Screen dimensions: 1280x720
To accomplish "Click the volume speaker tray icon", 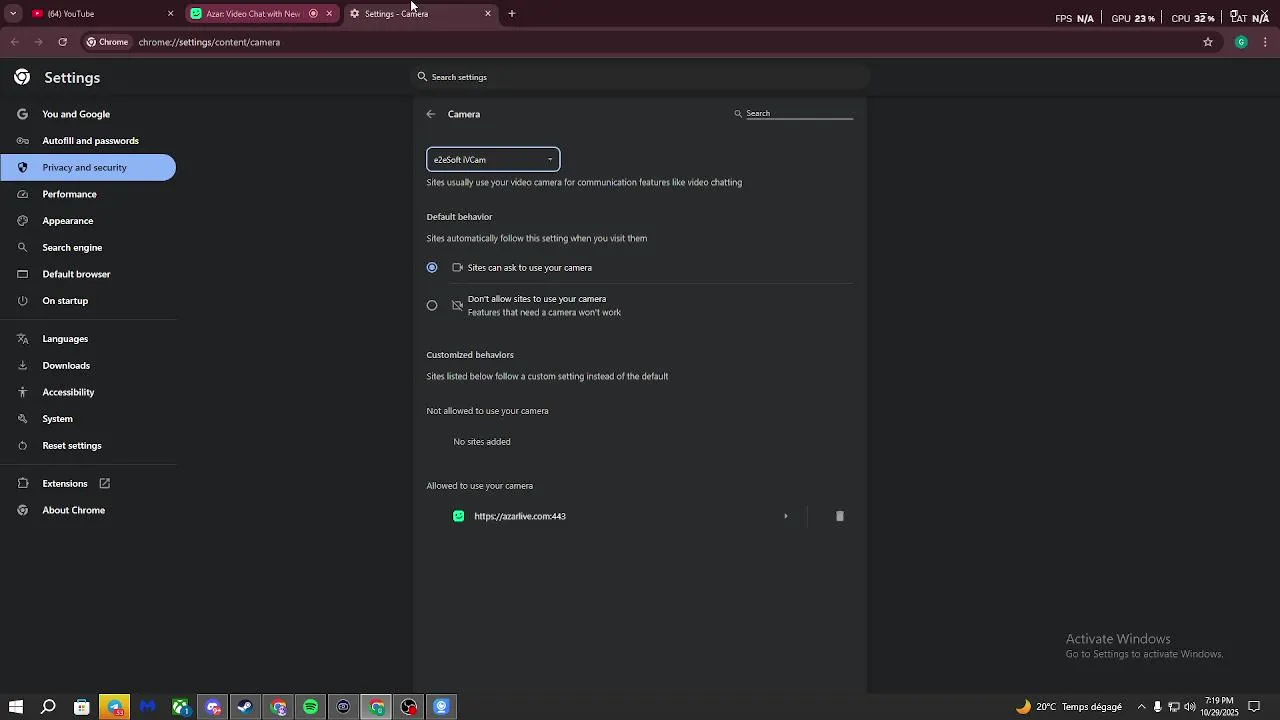I will (1191, 707).
